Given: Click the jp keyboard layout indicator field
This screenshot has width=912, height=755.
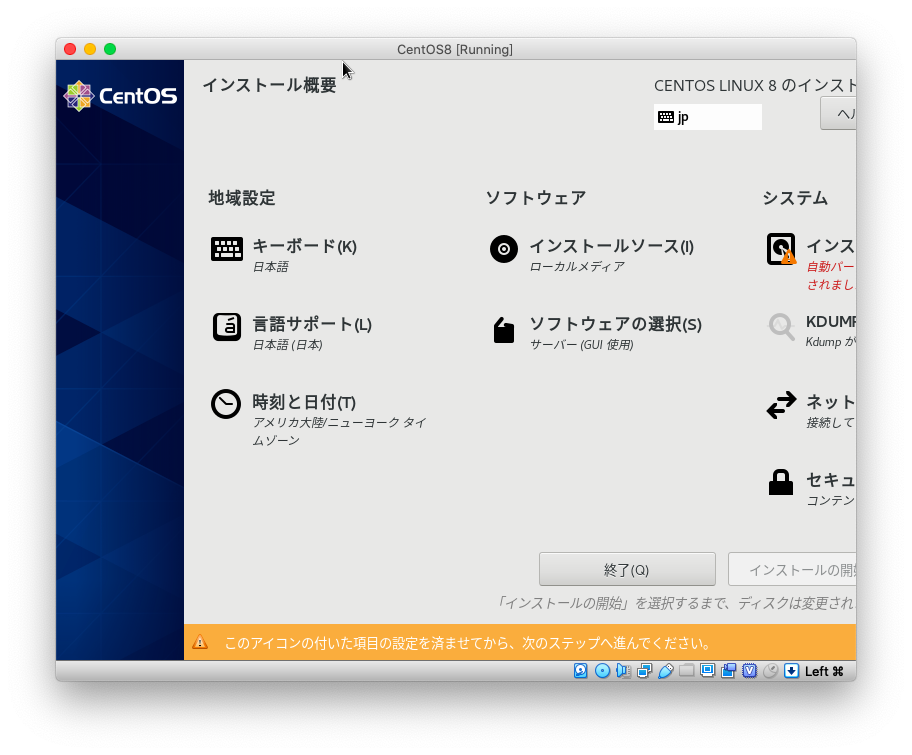Looking at the screenshot, I should (x=708, y=117).
